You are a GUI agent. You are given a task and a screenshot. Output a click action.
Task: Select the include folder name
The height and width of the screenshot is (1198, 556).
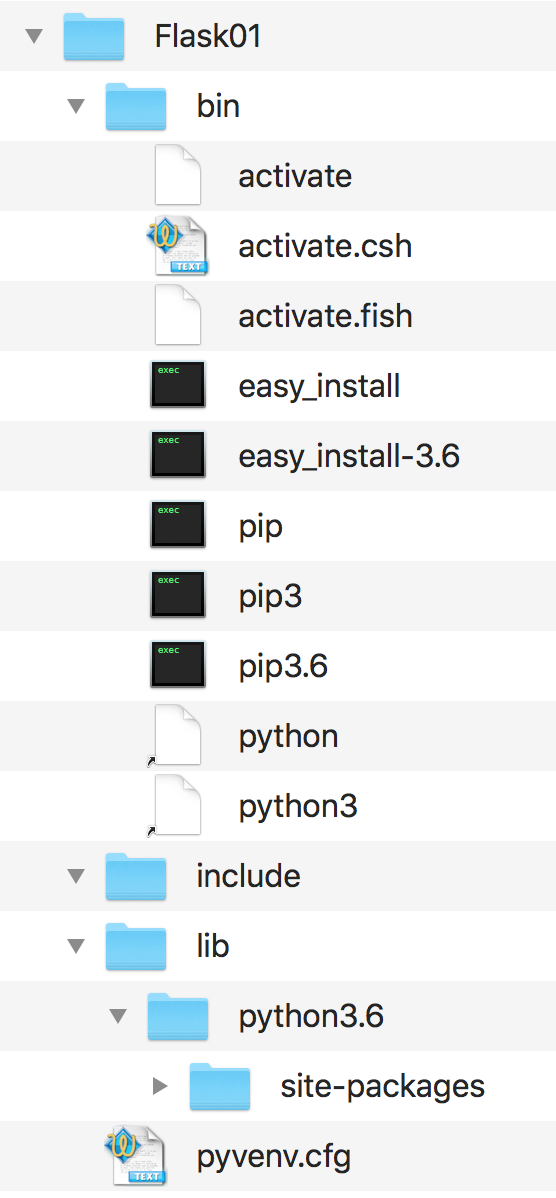[248, 876]
